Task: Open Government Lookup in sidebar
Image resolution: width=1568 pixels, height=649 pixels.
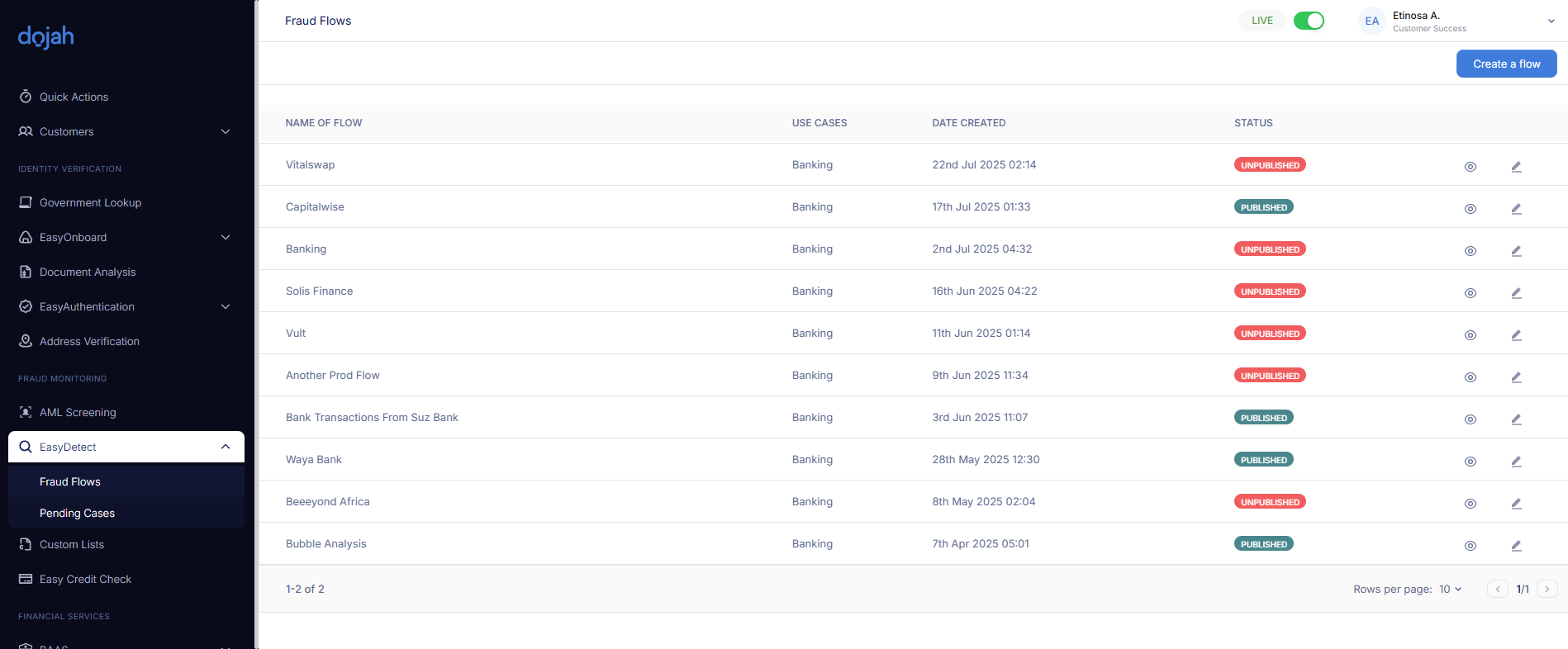Action: point(90,202)
